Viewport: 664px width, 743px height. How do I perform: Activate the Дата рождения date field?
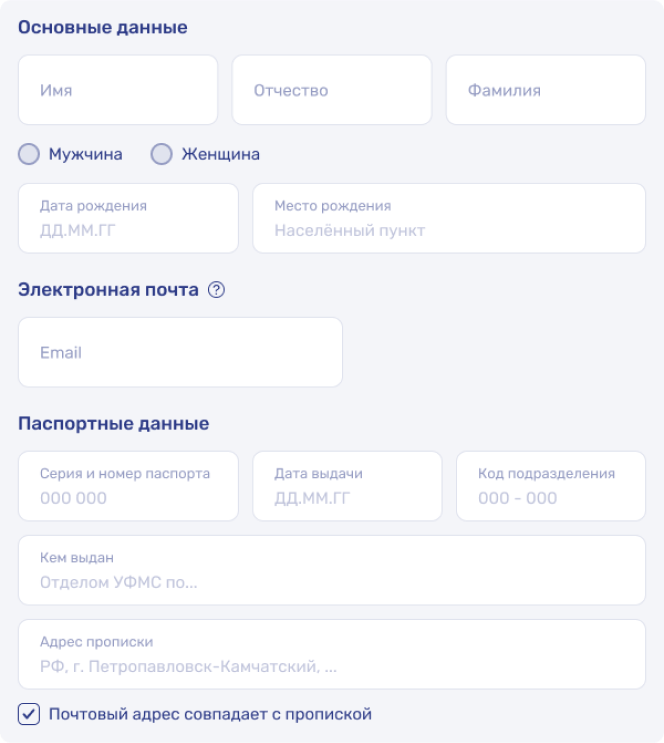128,218
